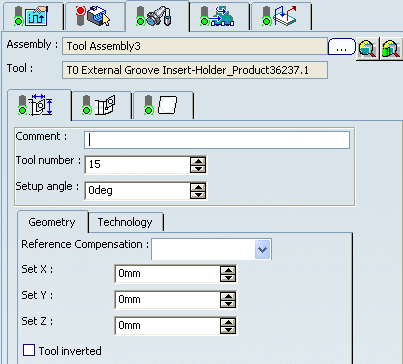Select the insert shape sub-tab
The width and height of the screenshot is (403, 364).
(163, 105)
